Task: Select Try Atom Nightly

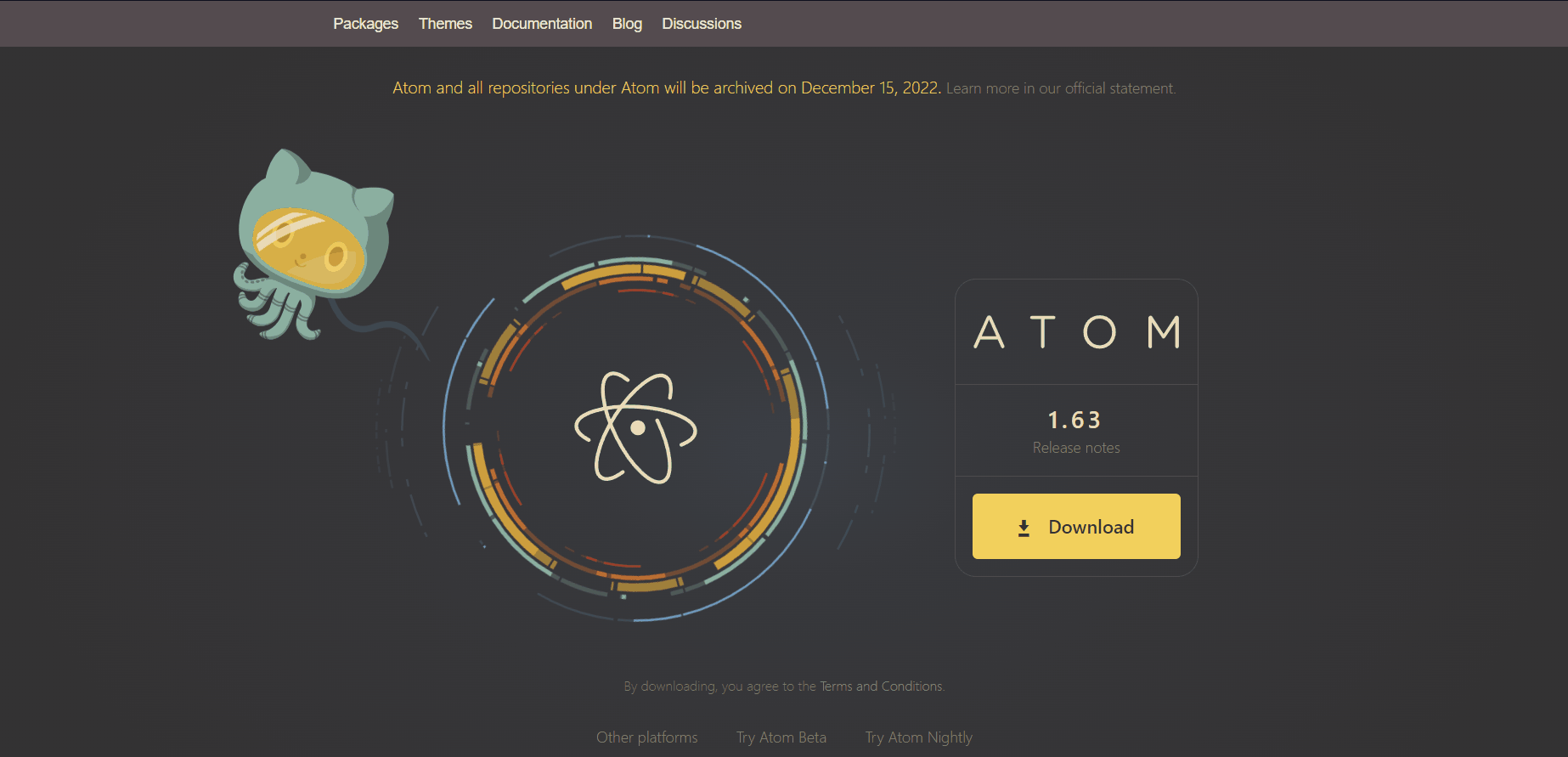Action: pyautogui.click(x=918, y=737)
